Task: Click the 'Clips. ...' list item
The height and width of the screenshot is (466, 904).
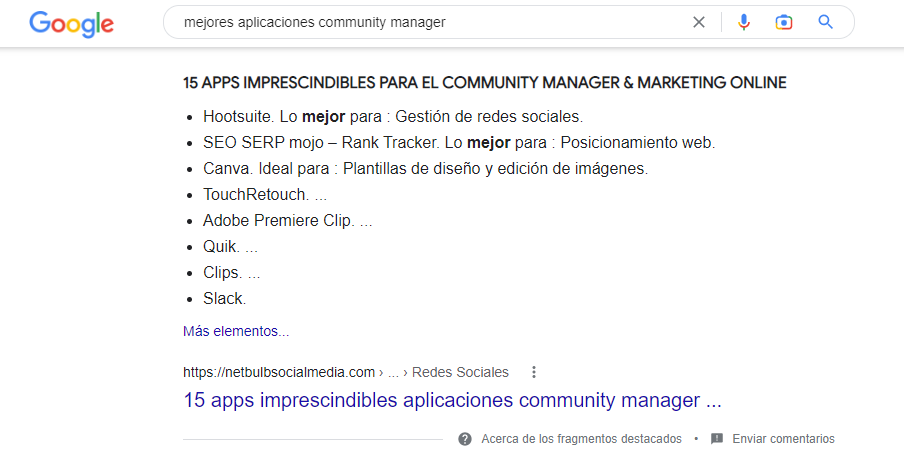Action: pyautogui.click(x=231, y=272)
